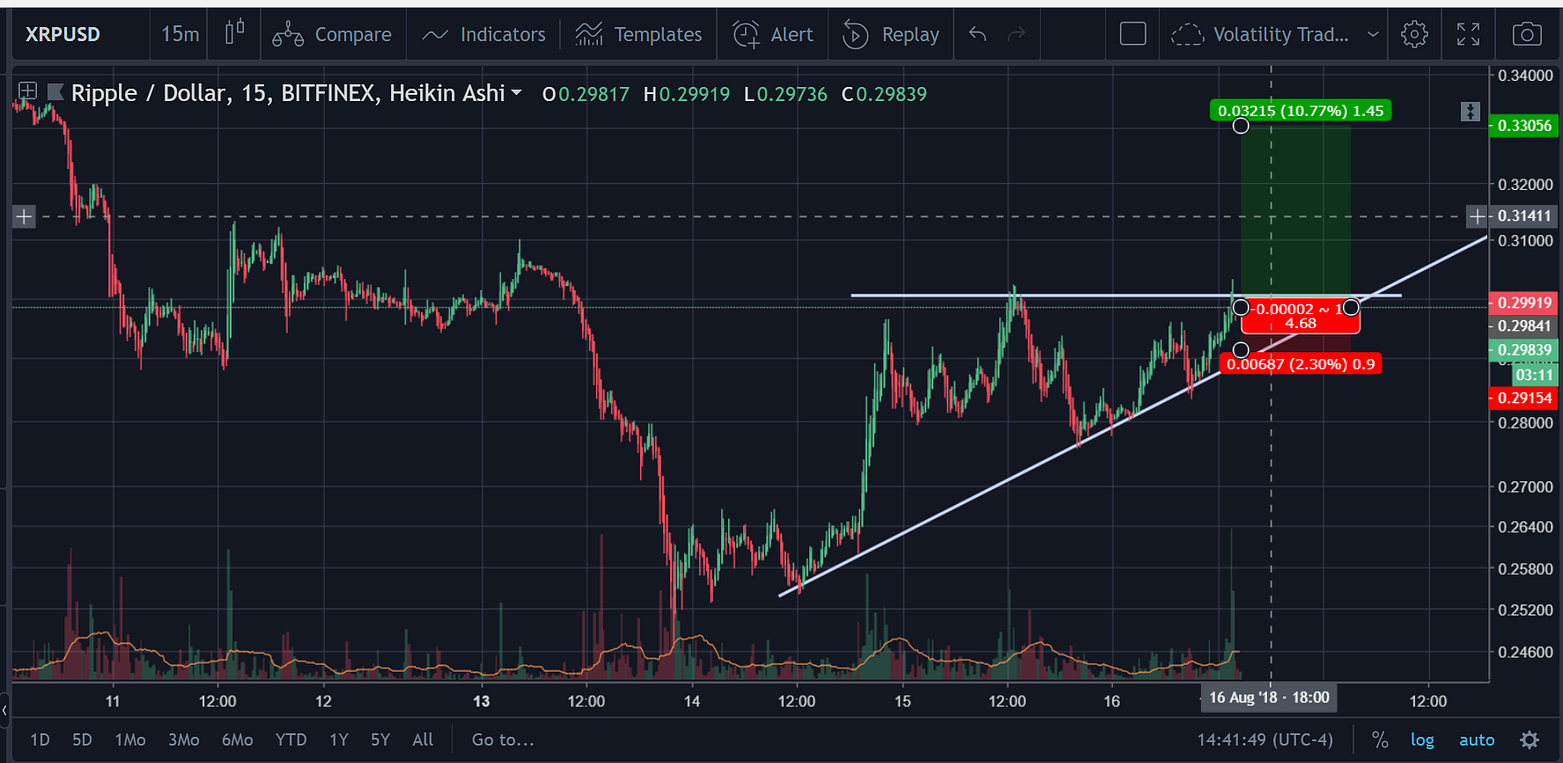Screen dimensions: 1563x763
Task: Take a chart snapshot with camera
Action: click(x=1526, y=34)
